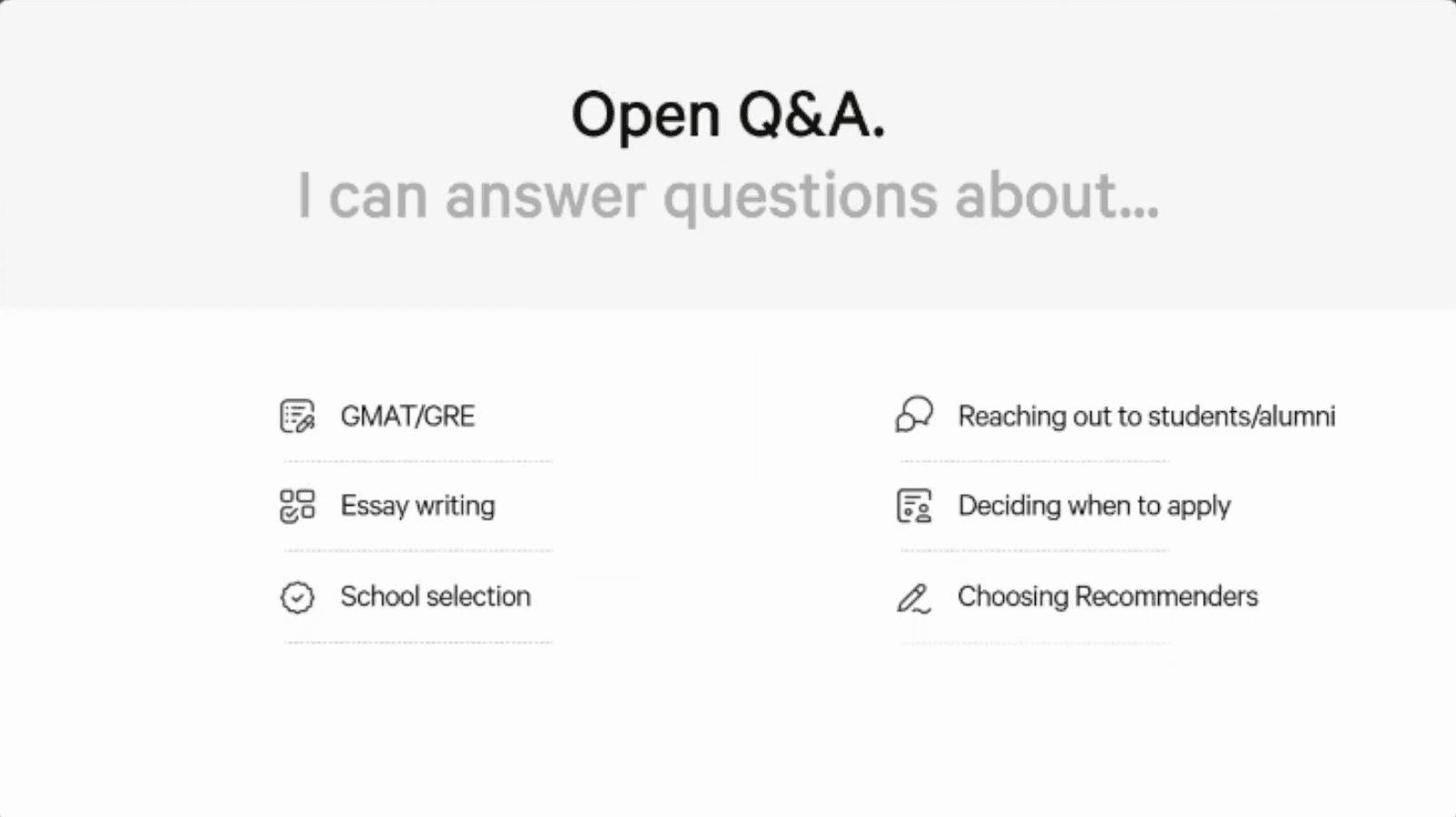Choose the School selection topic text

click(435, 596)
